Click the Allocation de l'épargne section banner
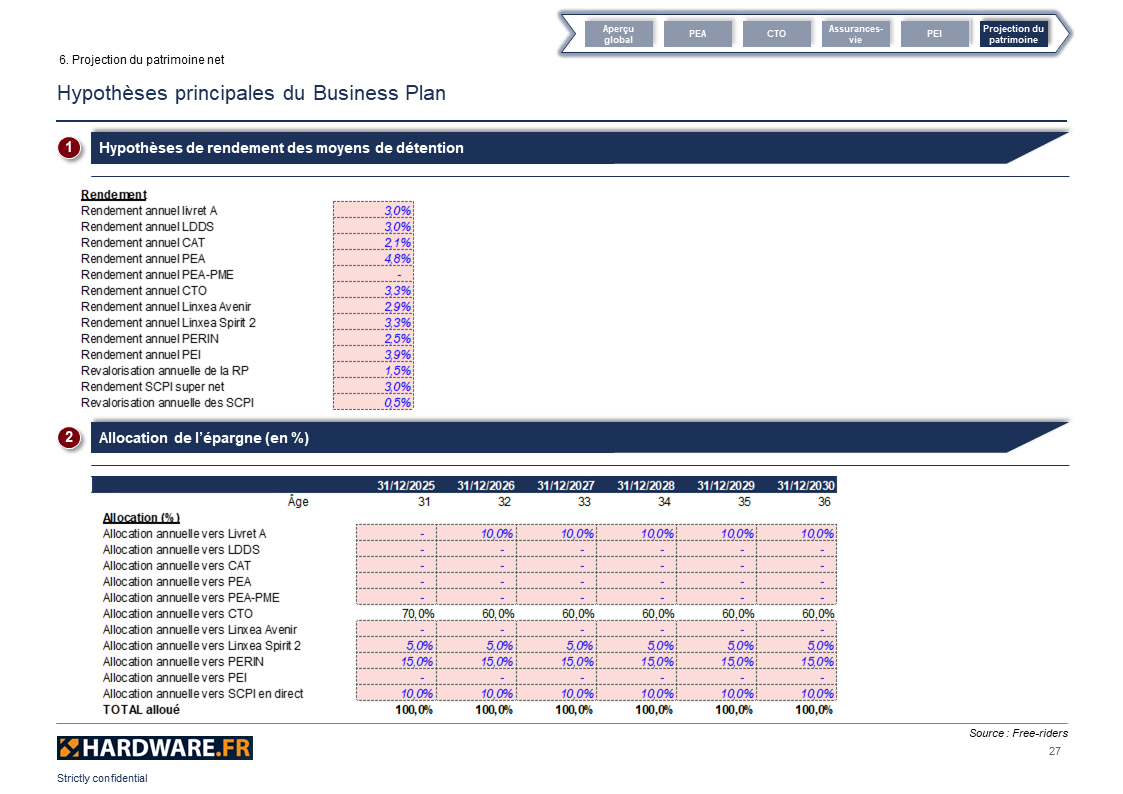 [579, 437]
